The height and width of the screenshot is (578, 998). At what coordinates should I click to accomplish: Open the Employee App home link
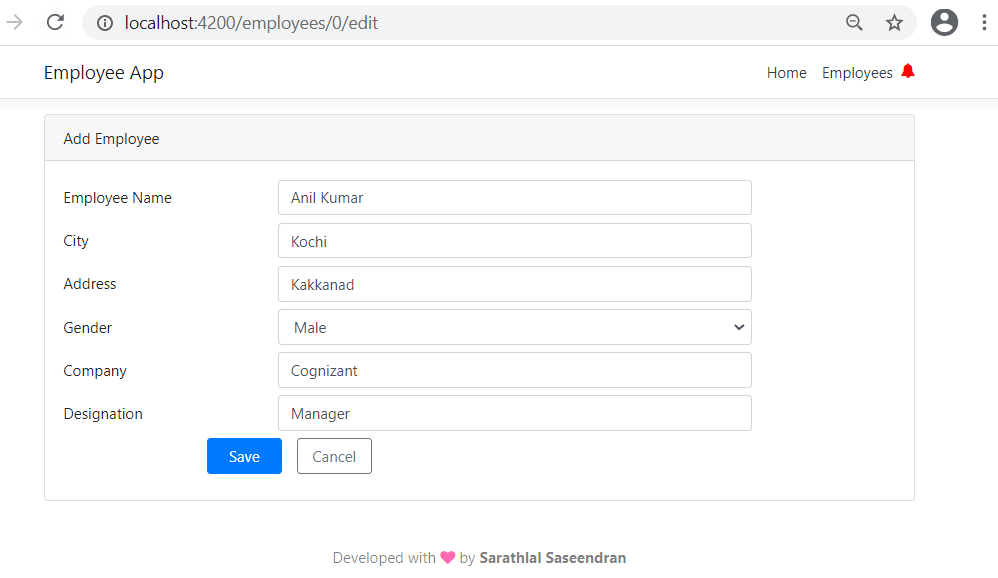(x=104, y=72)
